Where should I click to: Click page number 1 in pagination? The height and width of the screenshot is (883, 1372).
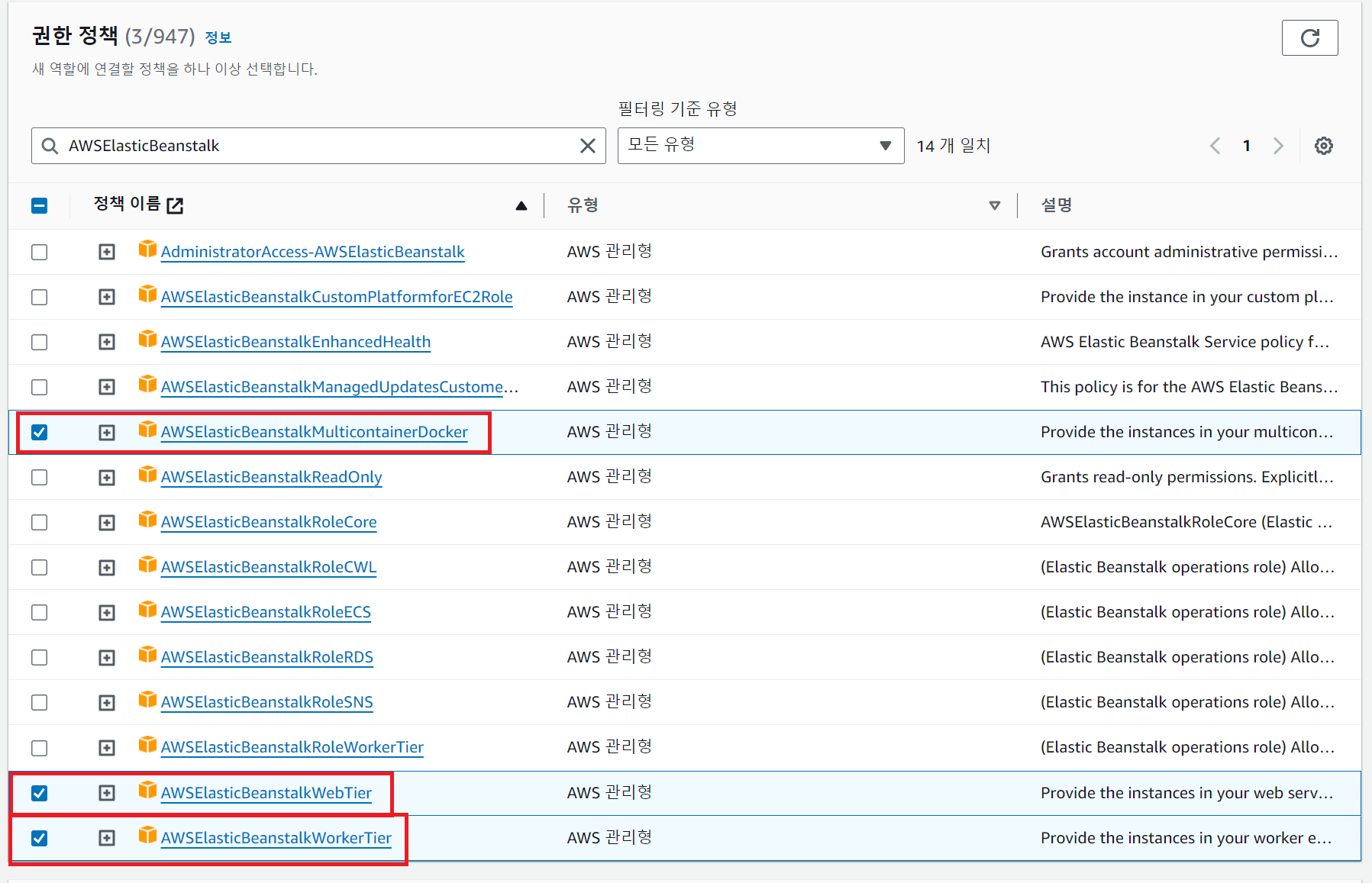(x=1247, y=146)
